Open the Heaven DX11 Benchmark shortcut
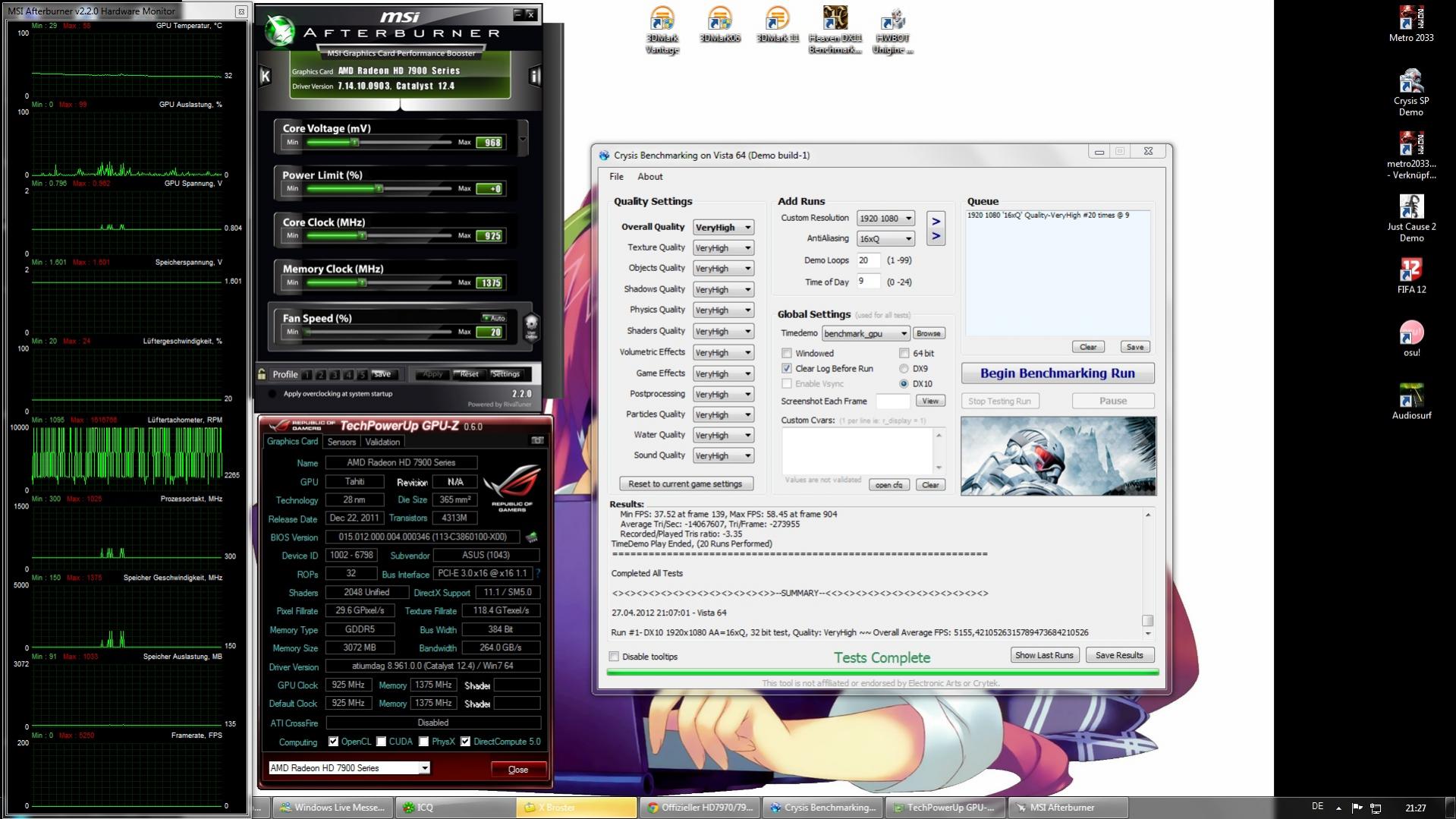This screenshot has height=819, width=1456. (835, 30)
